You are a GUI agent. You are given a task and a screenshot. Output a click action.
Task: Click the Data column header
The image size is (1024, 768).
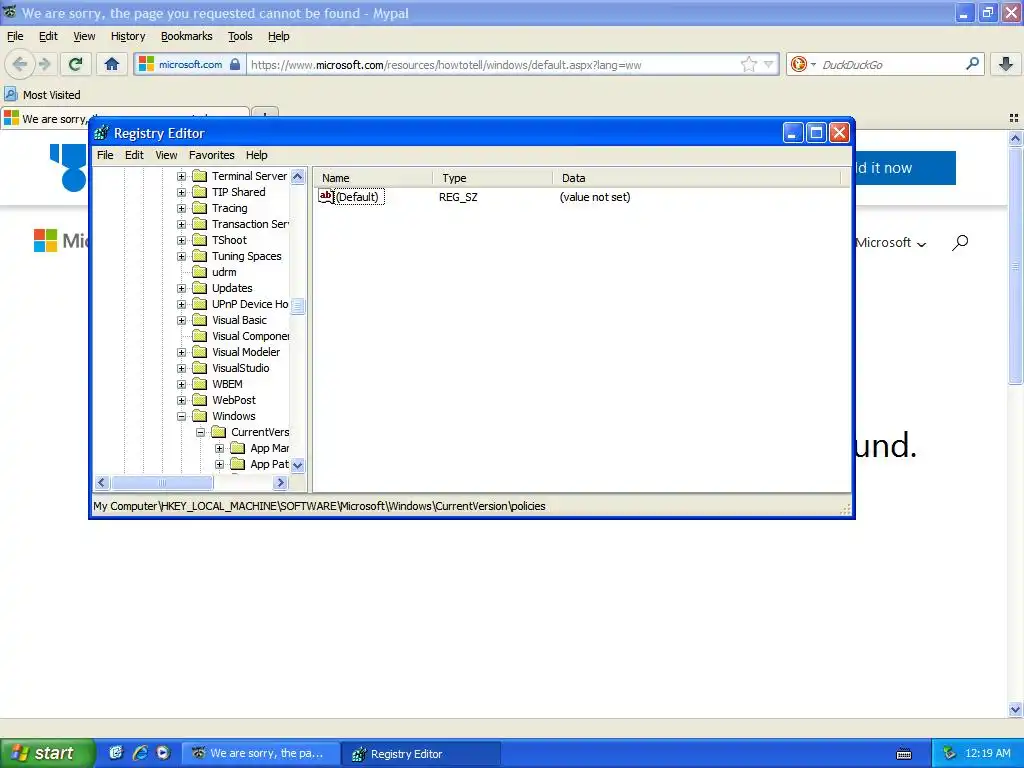pos(697,178)
